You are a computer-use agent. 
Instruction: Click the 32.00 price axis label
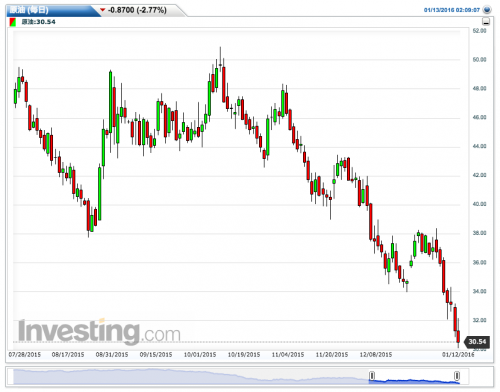coord(479,320)
